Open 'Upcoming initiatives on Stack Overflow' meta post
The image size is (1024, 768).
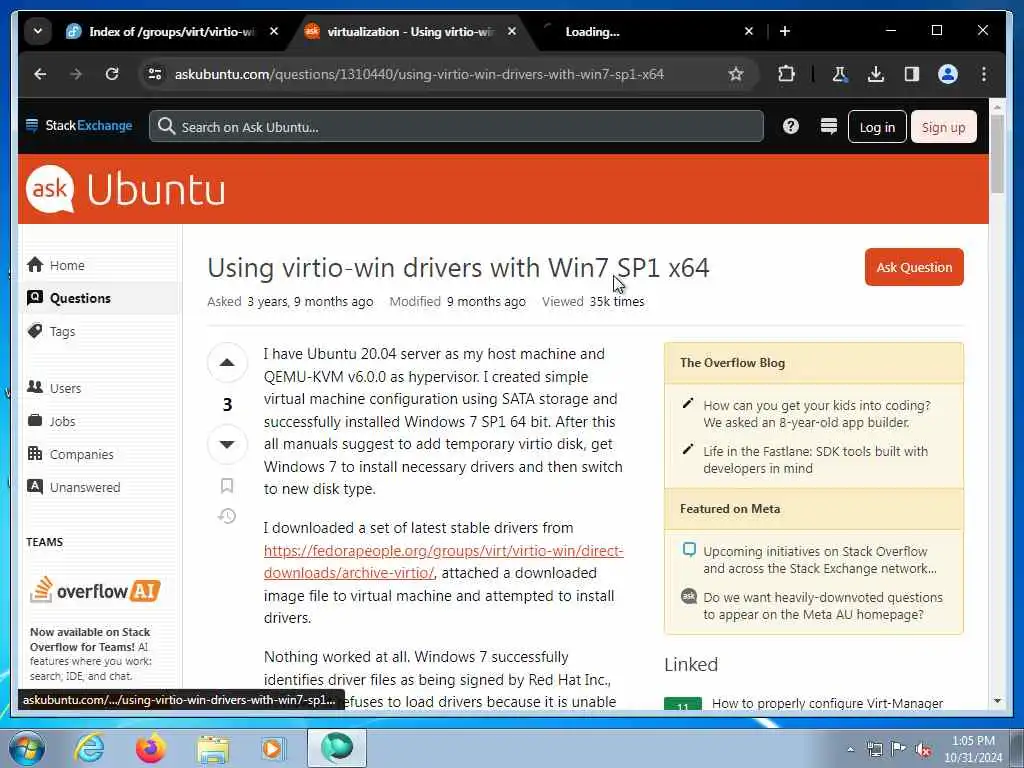click(x=820, y=560)
